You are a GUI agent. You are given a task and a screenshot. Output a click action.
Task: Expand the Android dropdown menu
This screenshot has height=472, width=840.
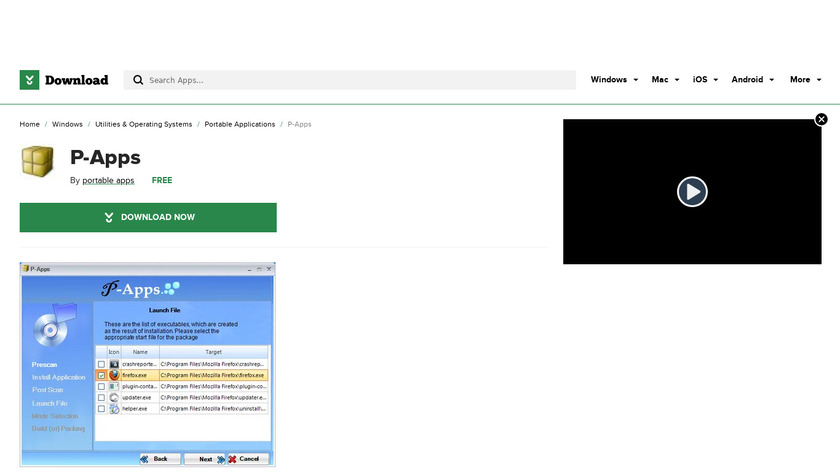pyautogui.click(x=753, y=79)
